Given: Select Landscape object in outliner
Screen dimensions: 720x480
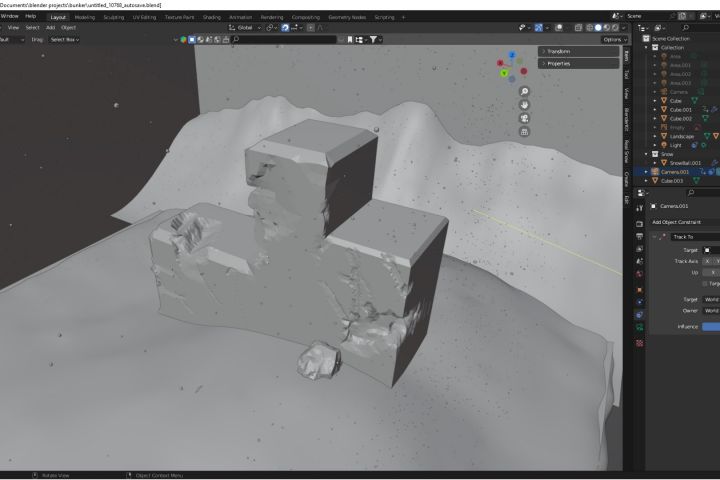Looking at the screenshot, I should [682, 136].
